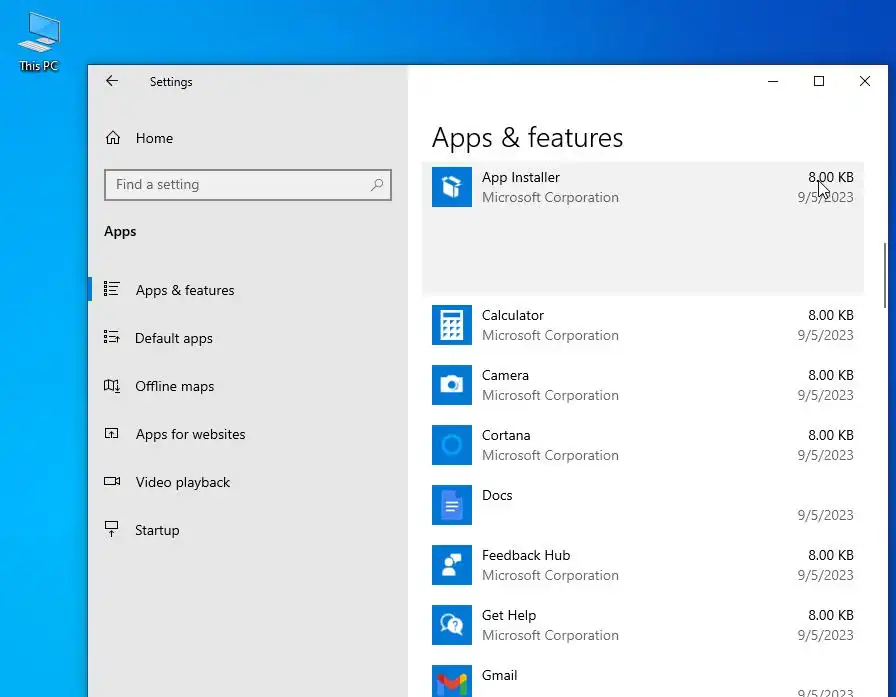Click the Home house icon
This screenshot has height=697, width=896.
pos(113,138)
